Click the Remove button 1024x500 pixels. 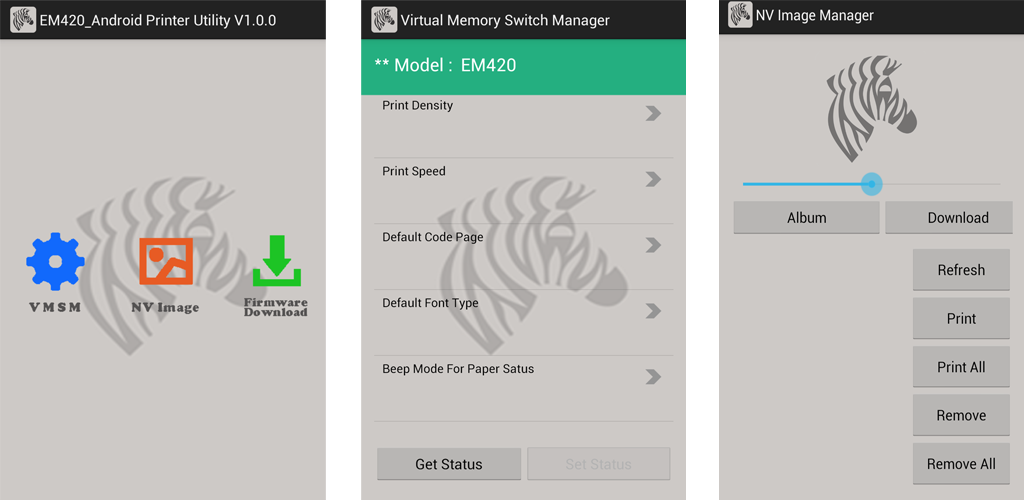[961, 415]
